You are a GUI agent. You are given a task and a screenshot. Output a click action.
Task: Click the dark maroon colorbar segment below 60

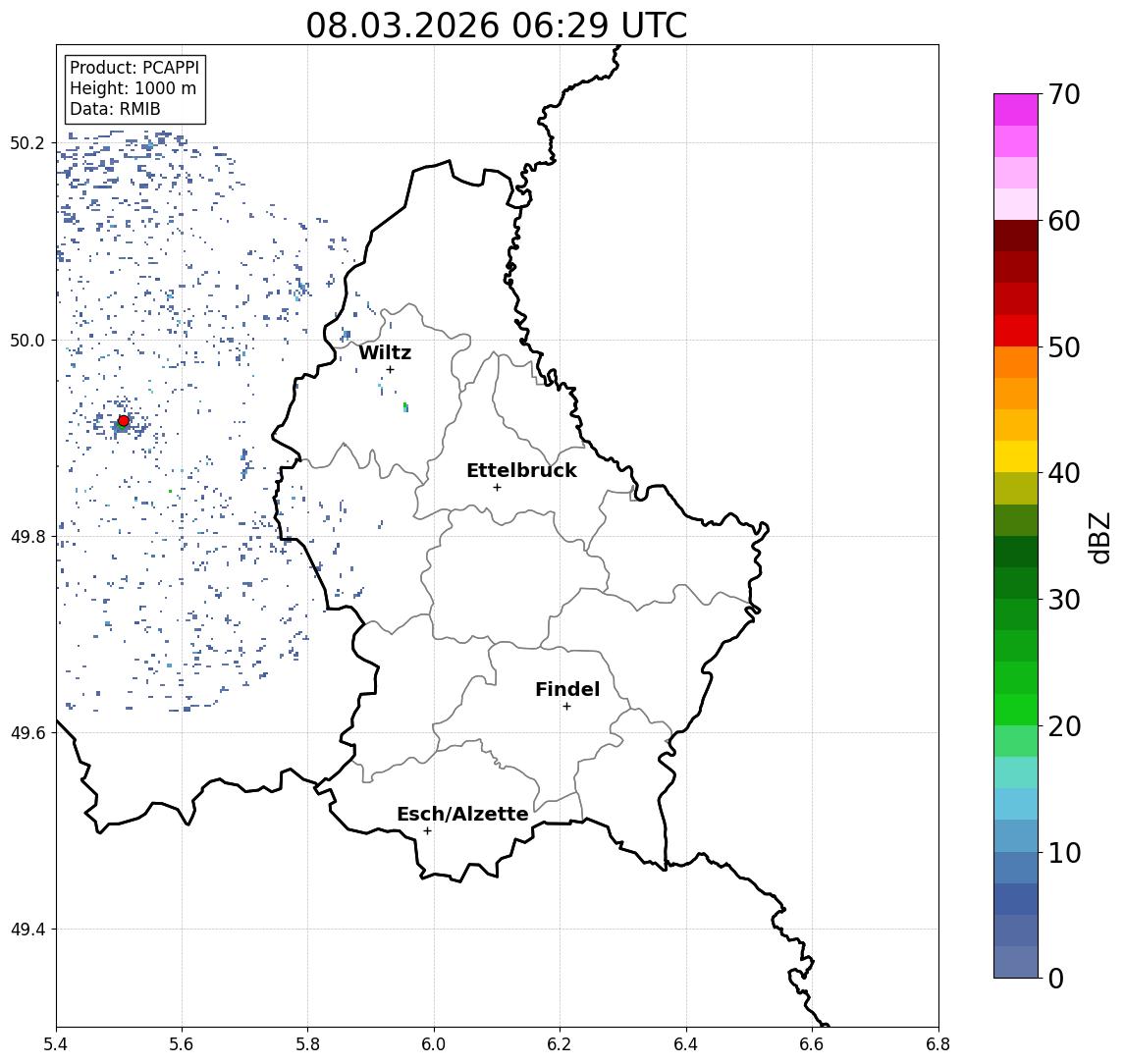click(x=1016, y=236)
